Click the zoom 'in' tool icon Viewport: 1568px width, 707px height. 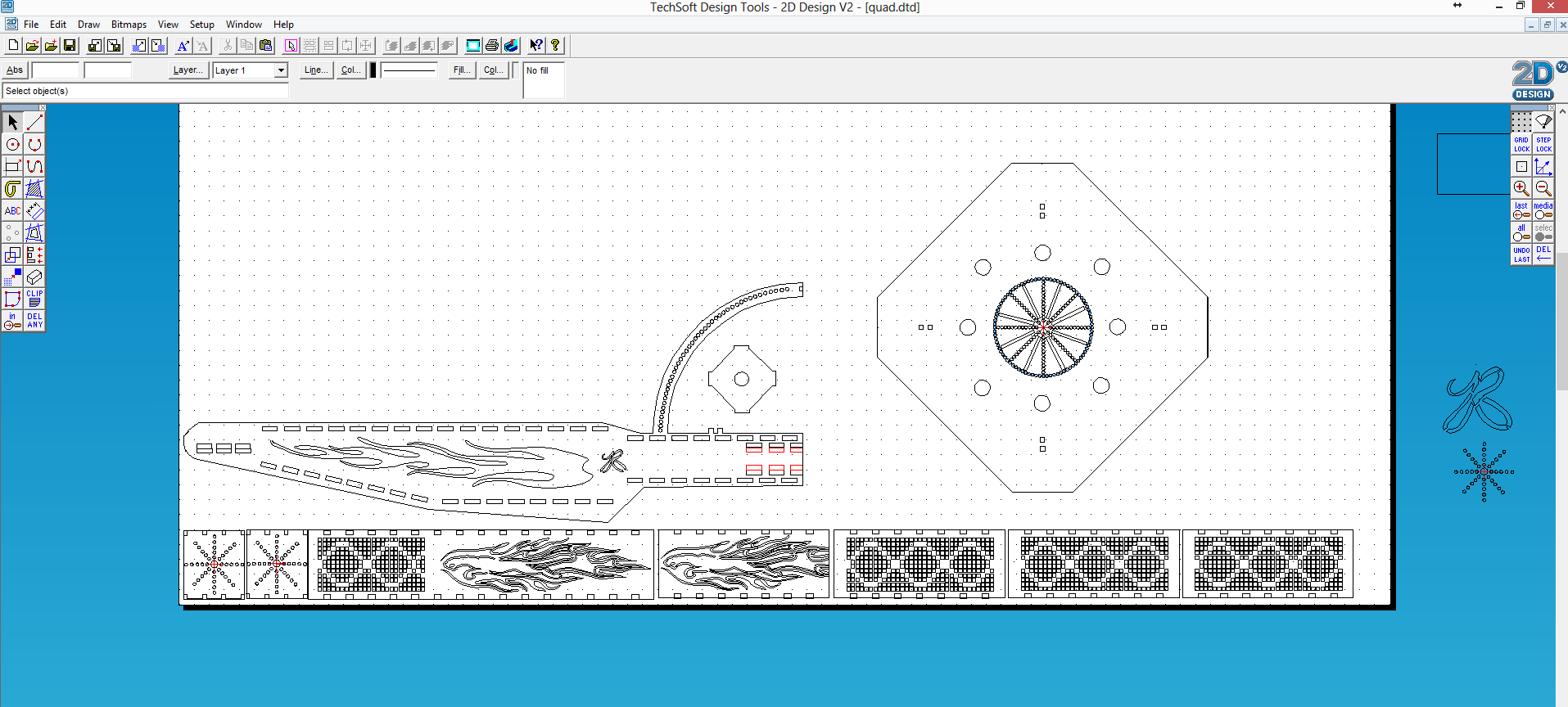point(12,321)
